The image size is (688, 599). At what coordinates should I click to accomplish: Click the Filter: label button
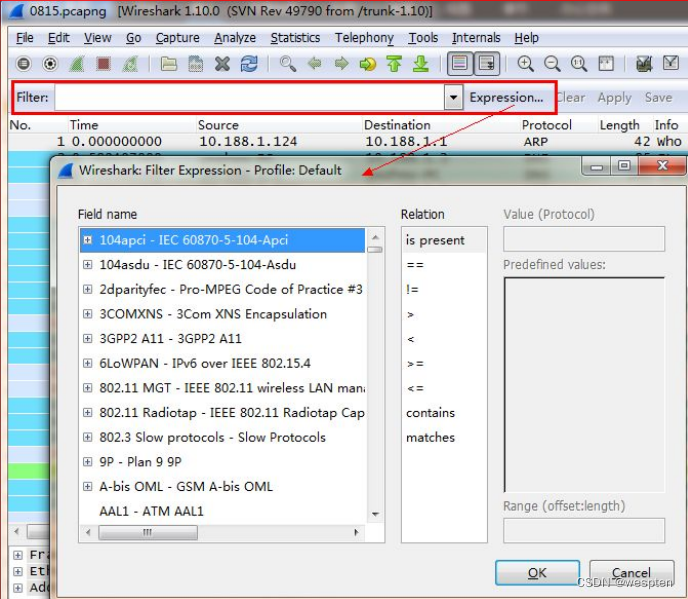pyautogui.click(x=32, y=97)
